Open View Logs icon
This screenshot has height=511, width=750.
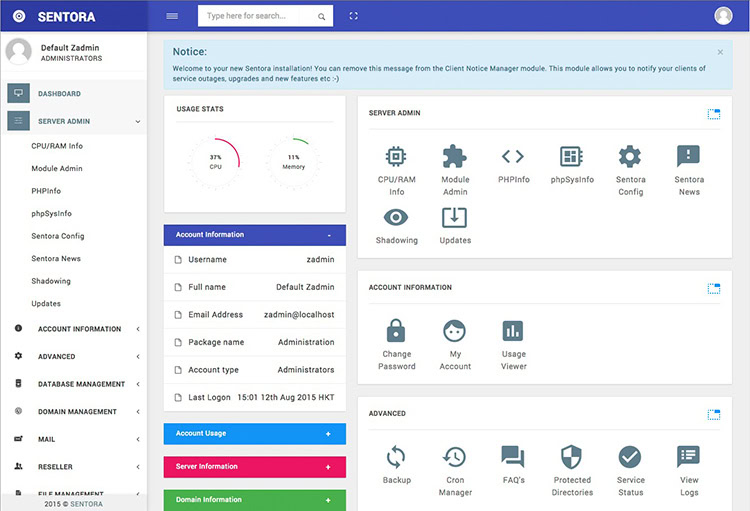click(688, 456)
